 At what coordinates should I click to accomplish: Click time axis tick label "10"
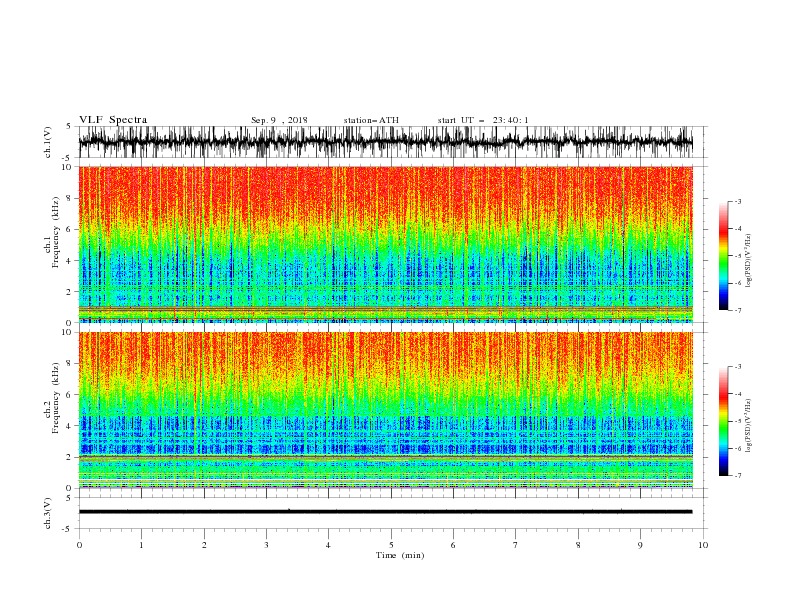pos(703,545)
